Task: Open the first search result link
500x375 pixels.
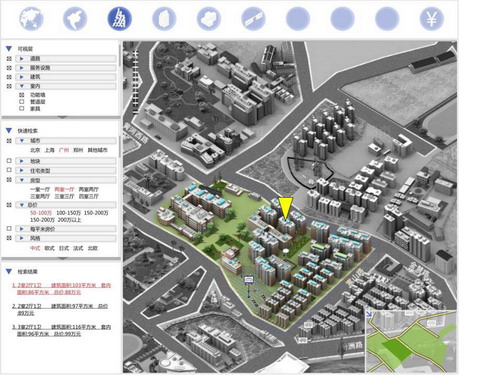Action: (x=61, y=289)
